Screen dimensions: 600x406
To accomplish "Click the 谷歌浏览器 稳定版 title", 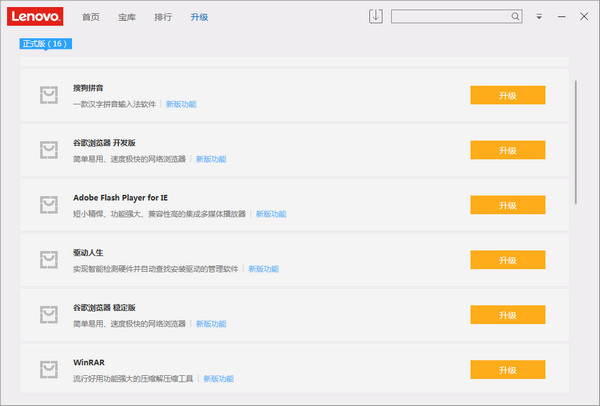I will tap(104, 308).
